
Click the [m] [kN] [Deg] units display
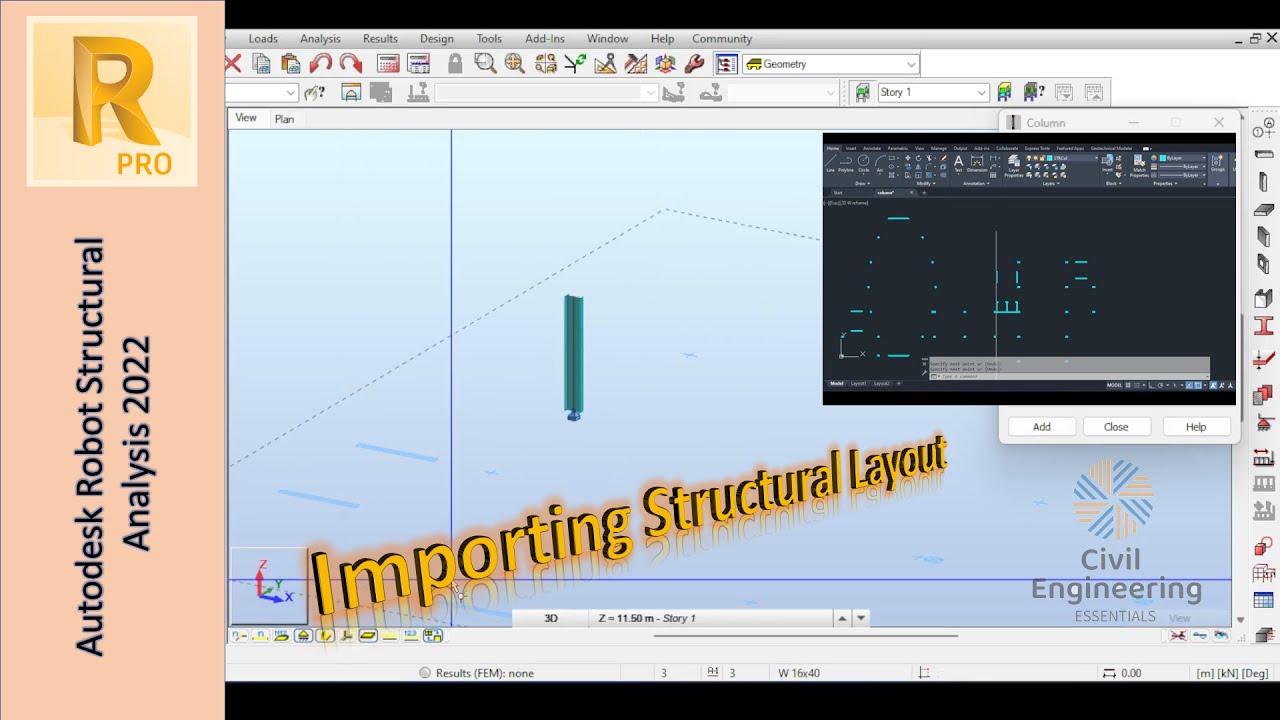[1231, 673]
